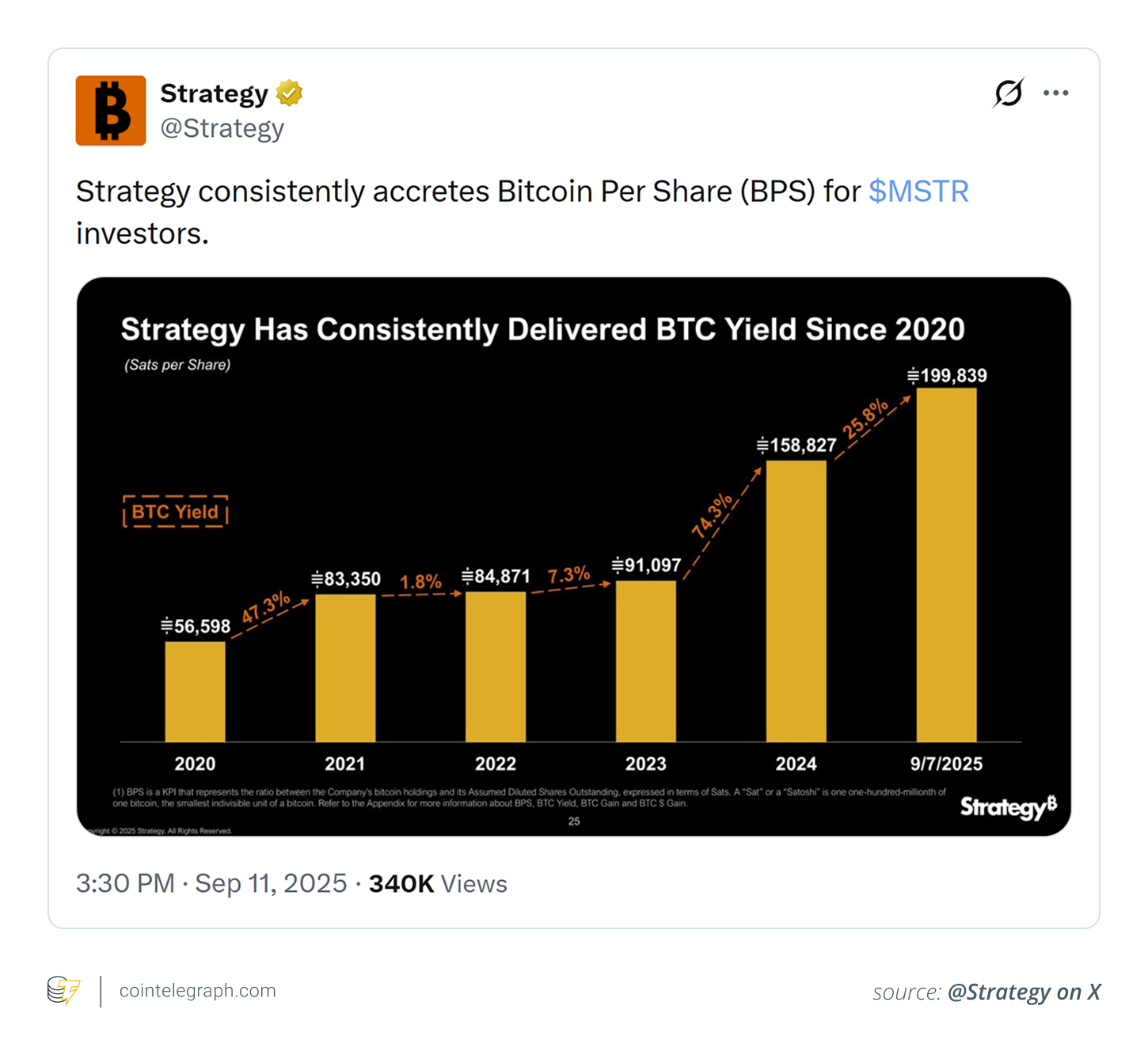Click the gold verified badge next to Strategy

(x=288, y=92)
